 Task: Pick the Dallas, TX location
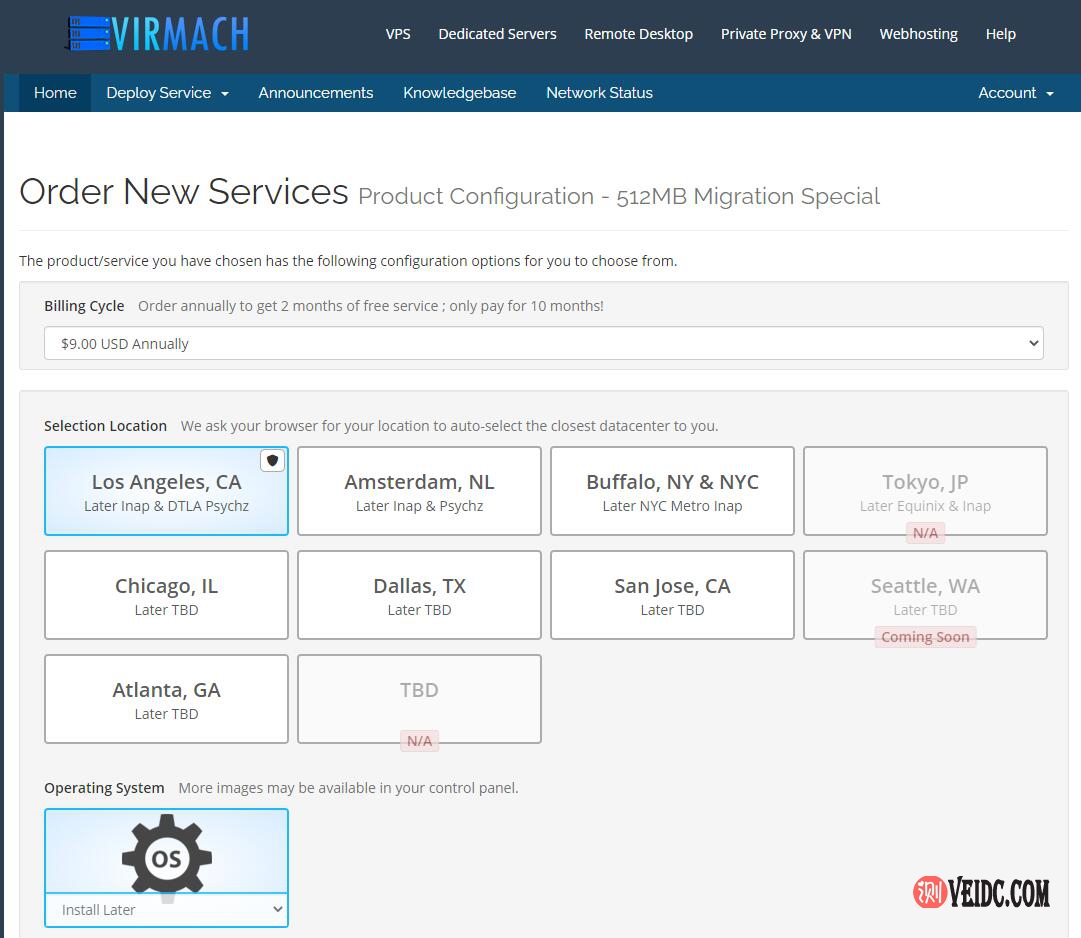click(x=419, y=595)
